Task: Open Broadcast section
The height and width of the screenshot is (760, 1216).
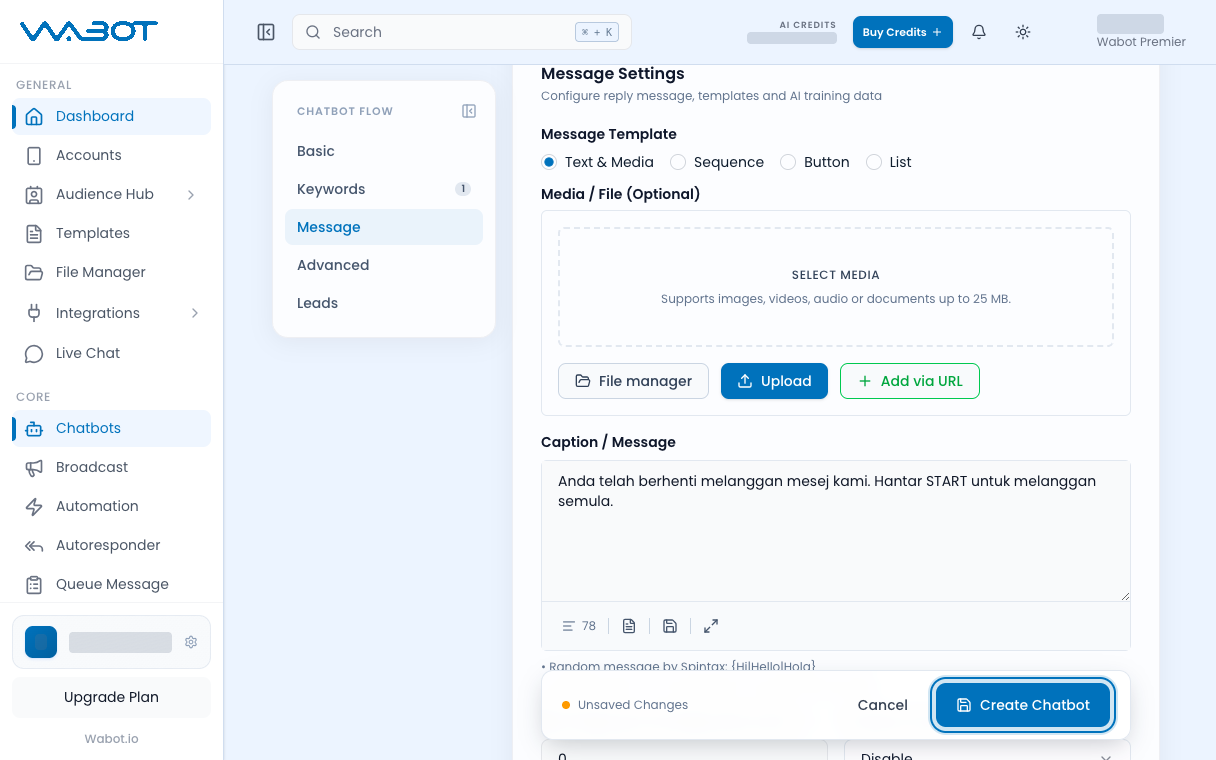Action: (x=111, y=467)
